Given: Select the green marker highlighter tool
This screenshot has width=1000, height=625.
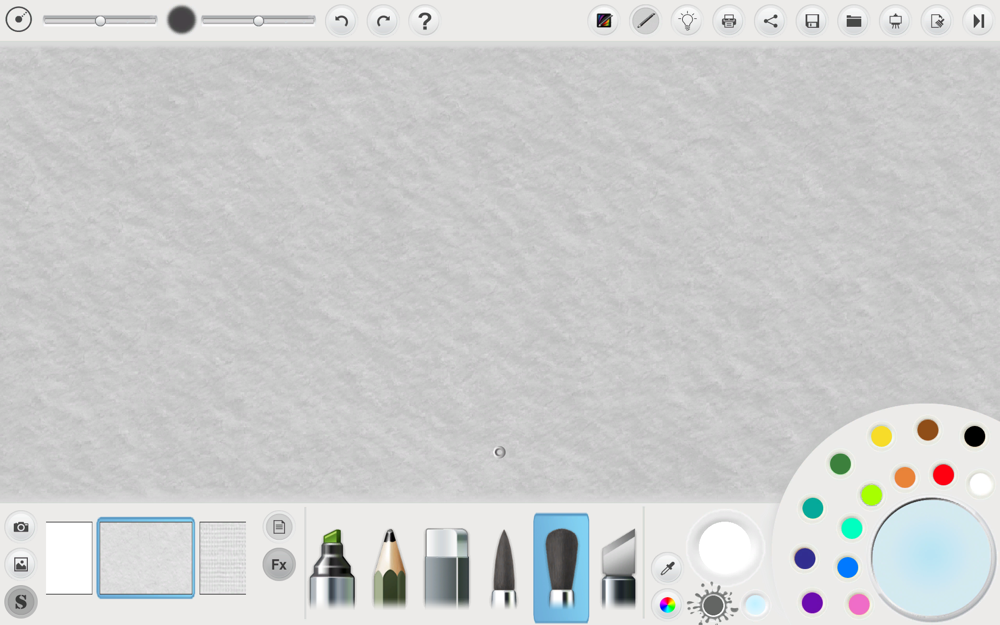Looking at the screenshot, I should [x=332, y=568].
